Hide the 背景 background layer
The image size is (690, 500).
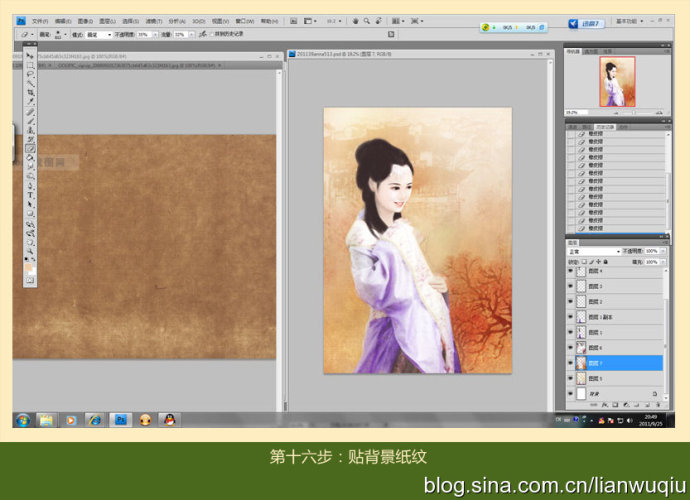[571, 393]
